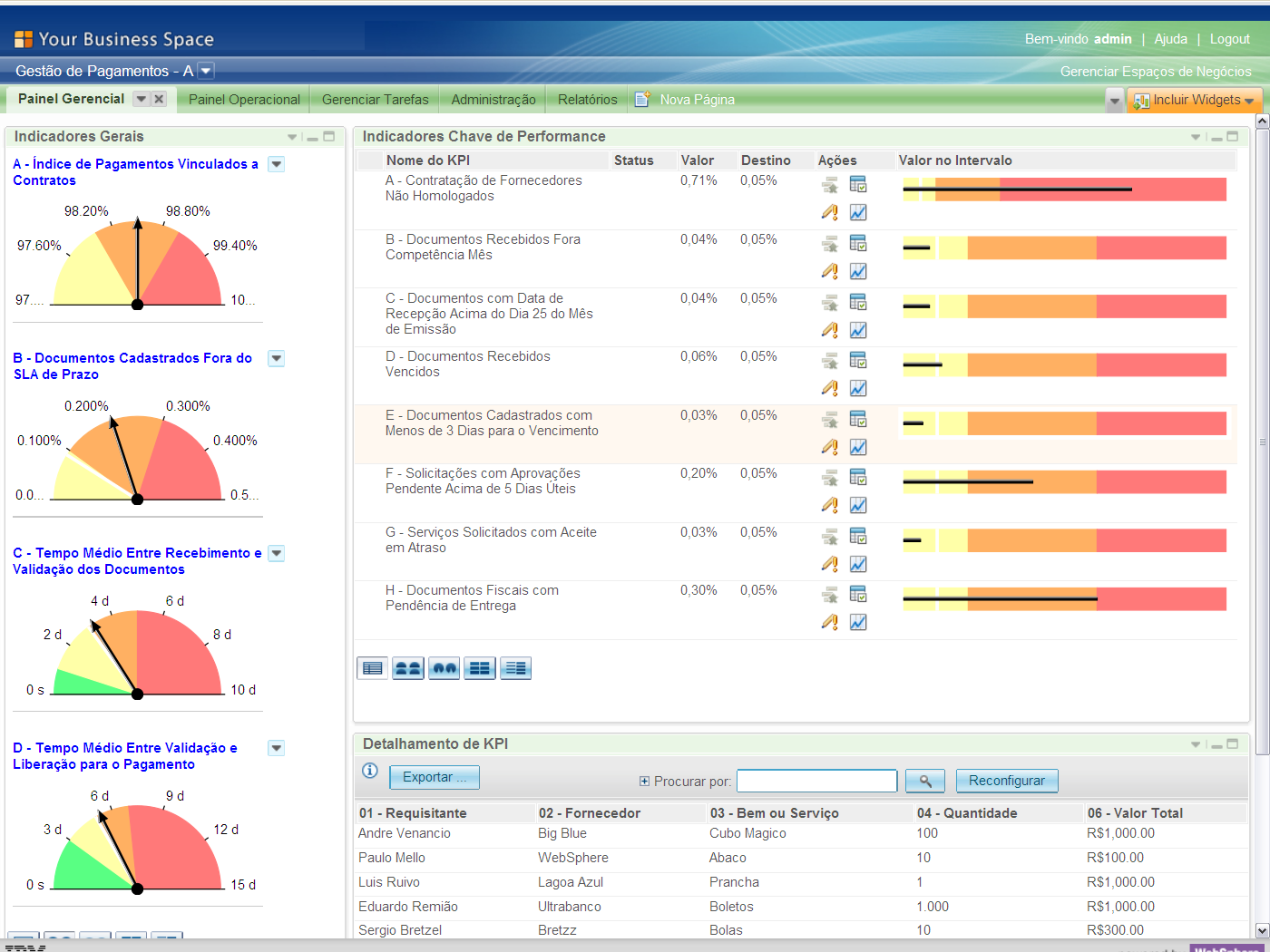Sort by the 02 - Fornecedor column header

coord(590,813)
